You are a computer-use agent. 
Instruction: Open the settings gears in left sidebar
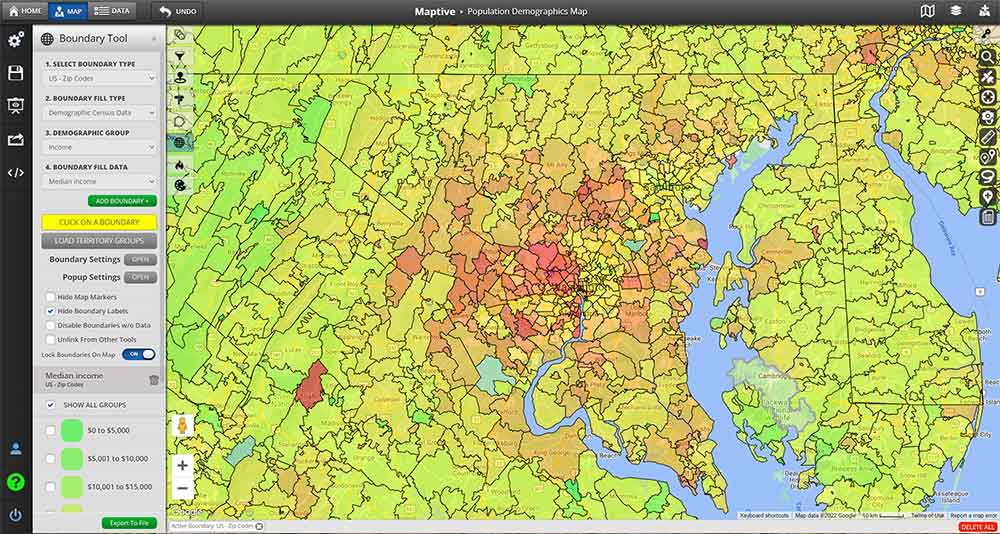click(15, 40)
